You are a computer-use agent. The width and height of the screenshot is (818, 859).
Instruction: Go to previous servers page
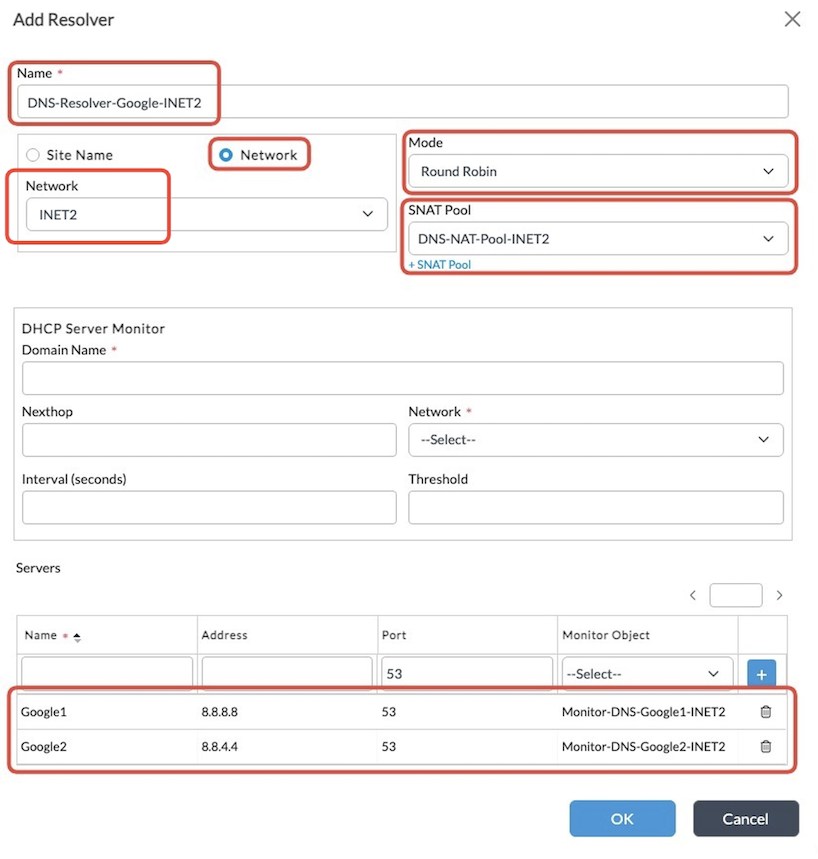(x=693, y=595)
